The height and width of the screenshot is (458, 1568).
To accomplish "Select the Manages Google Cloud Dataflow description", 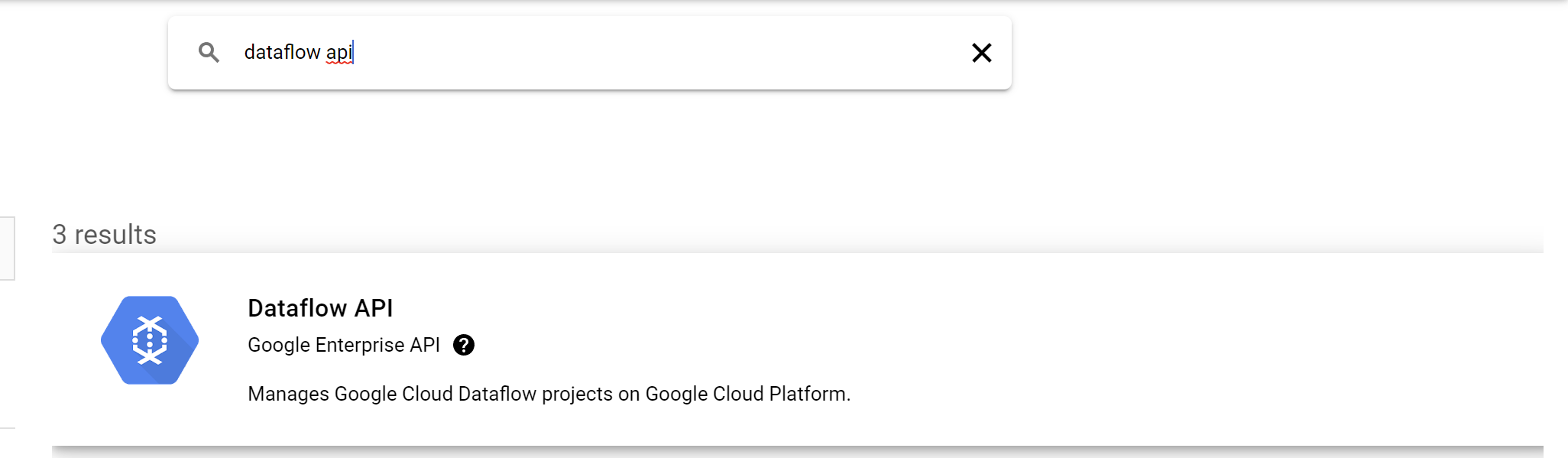I will [x=549, y=394].
